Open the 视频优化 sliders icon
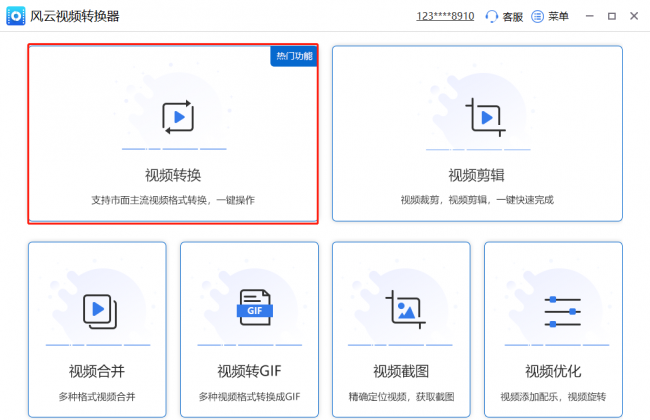The width and height of the screenshot is (650, 420). coord(563,311)
